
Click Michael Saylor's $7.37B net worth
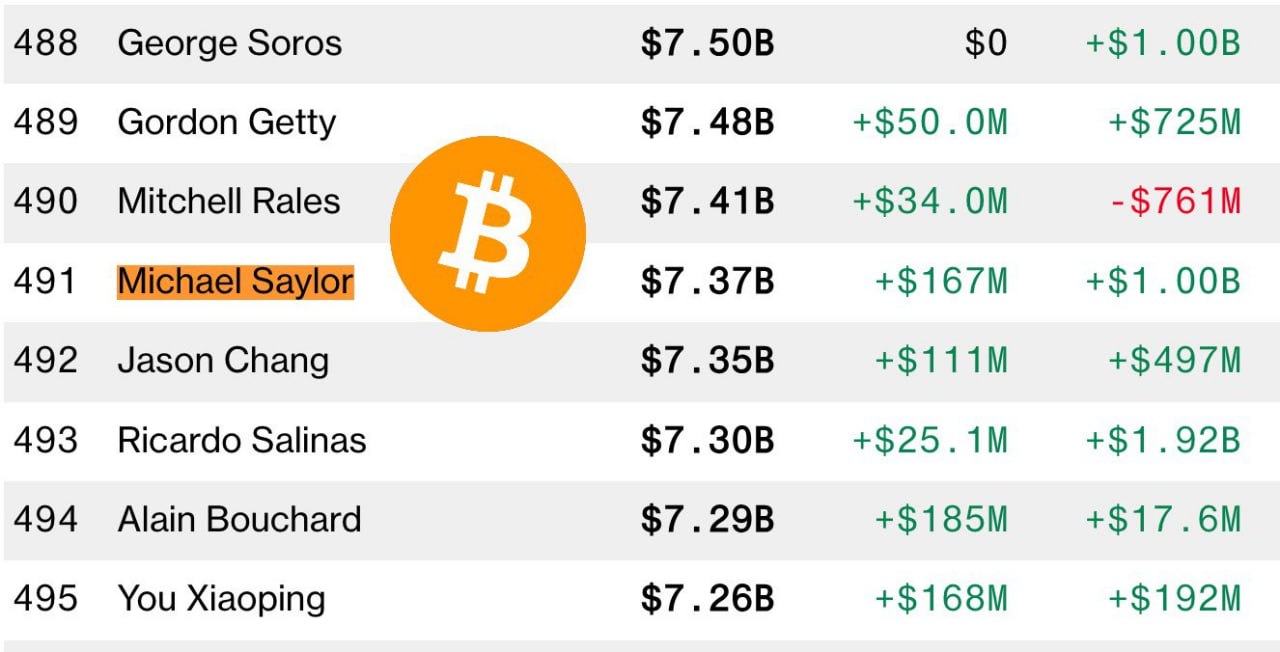708,281
